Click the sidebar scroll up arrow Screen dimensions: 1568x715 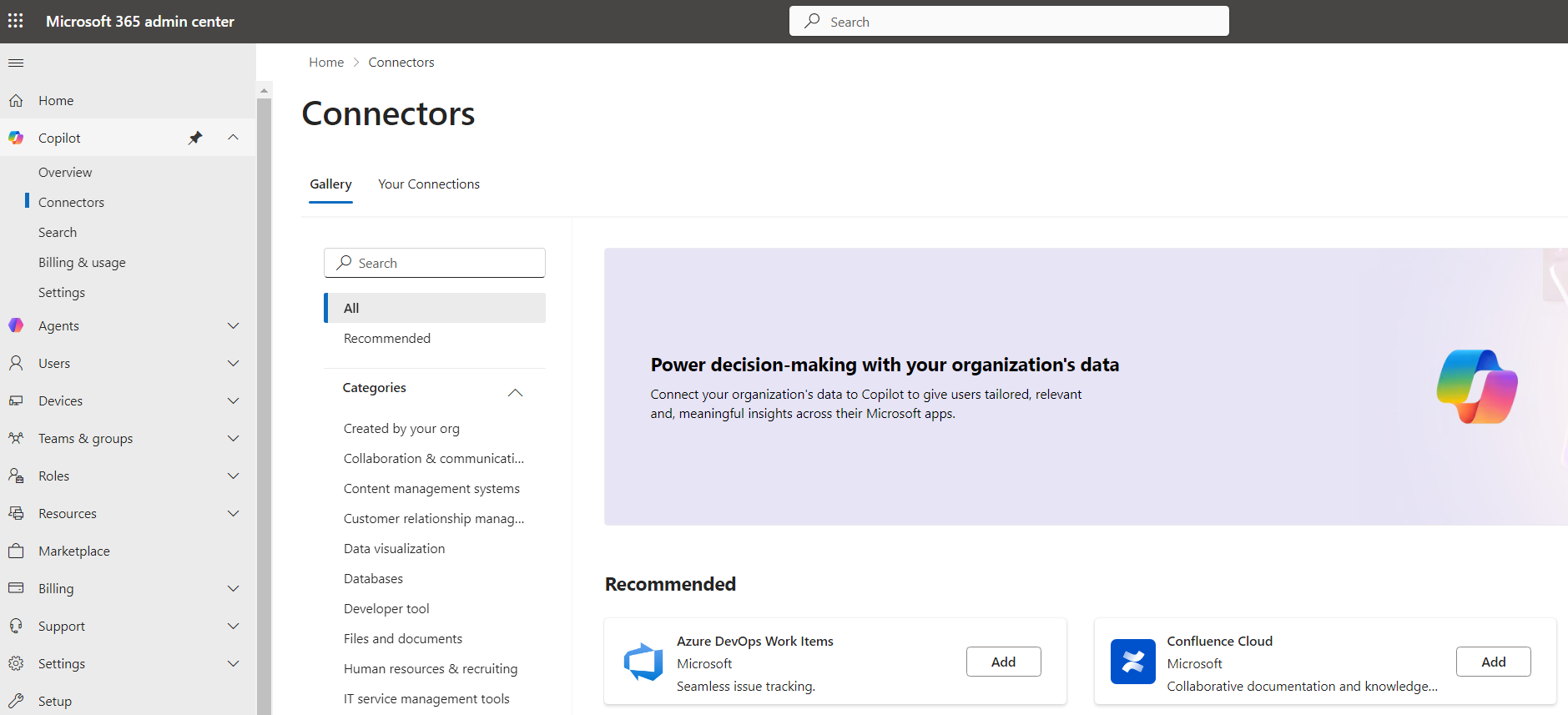(265, 90)
